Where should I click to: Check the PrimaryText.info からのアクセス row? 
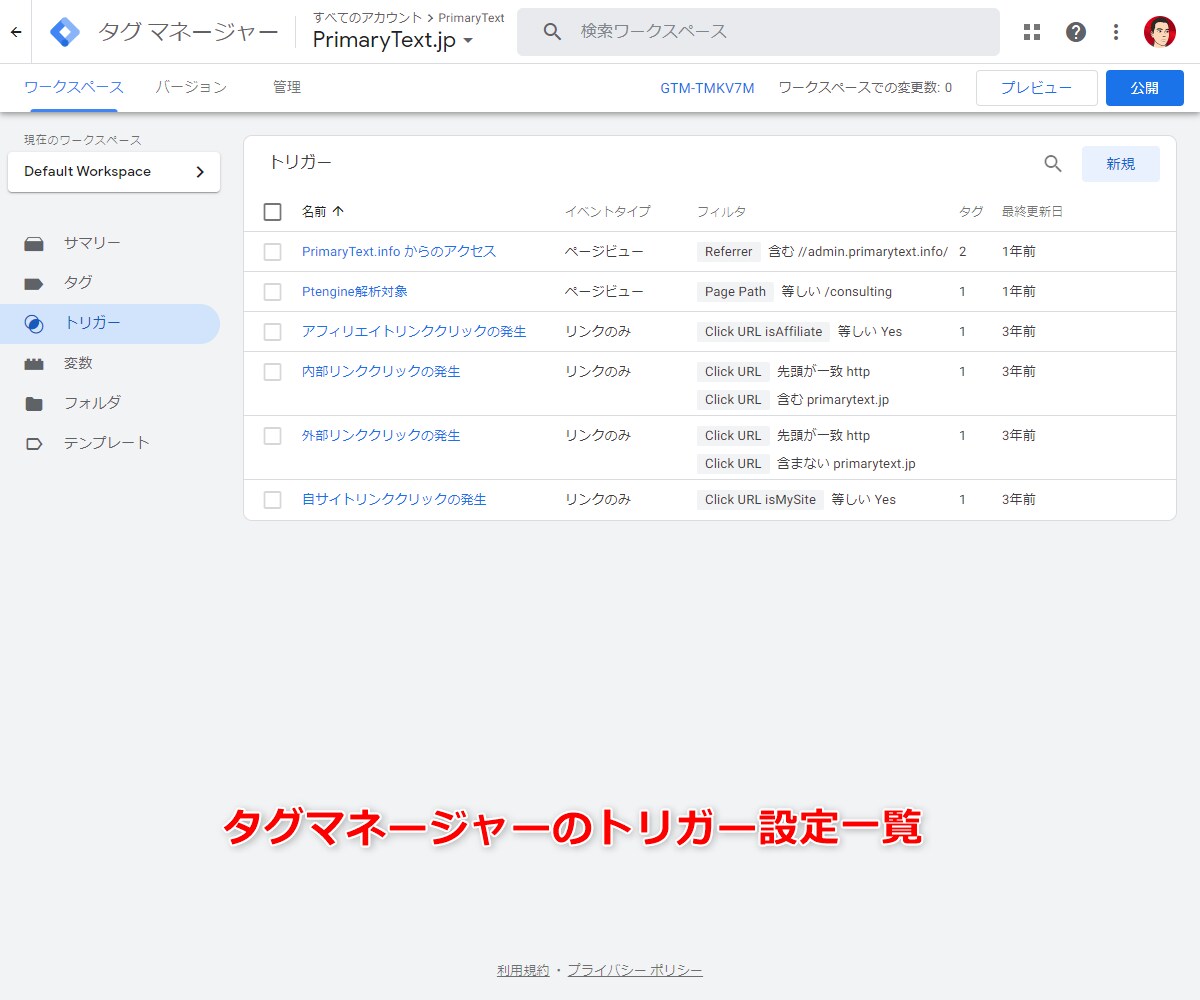(x=272, y=251)
